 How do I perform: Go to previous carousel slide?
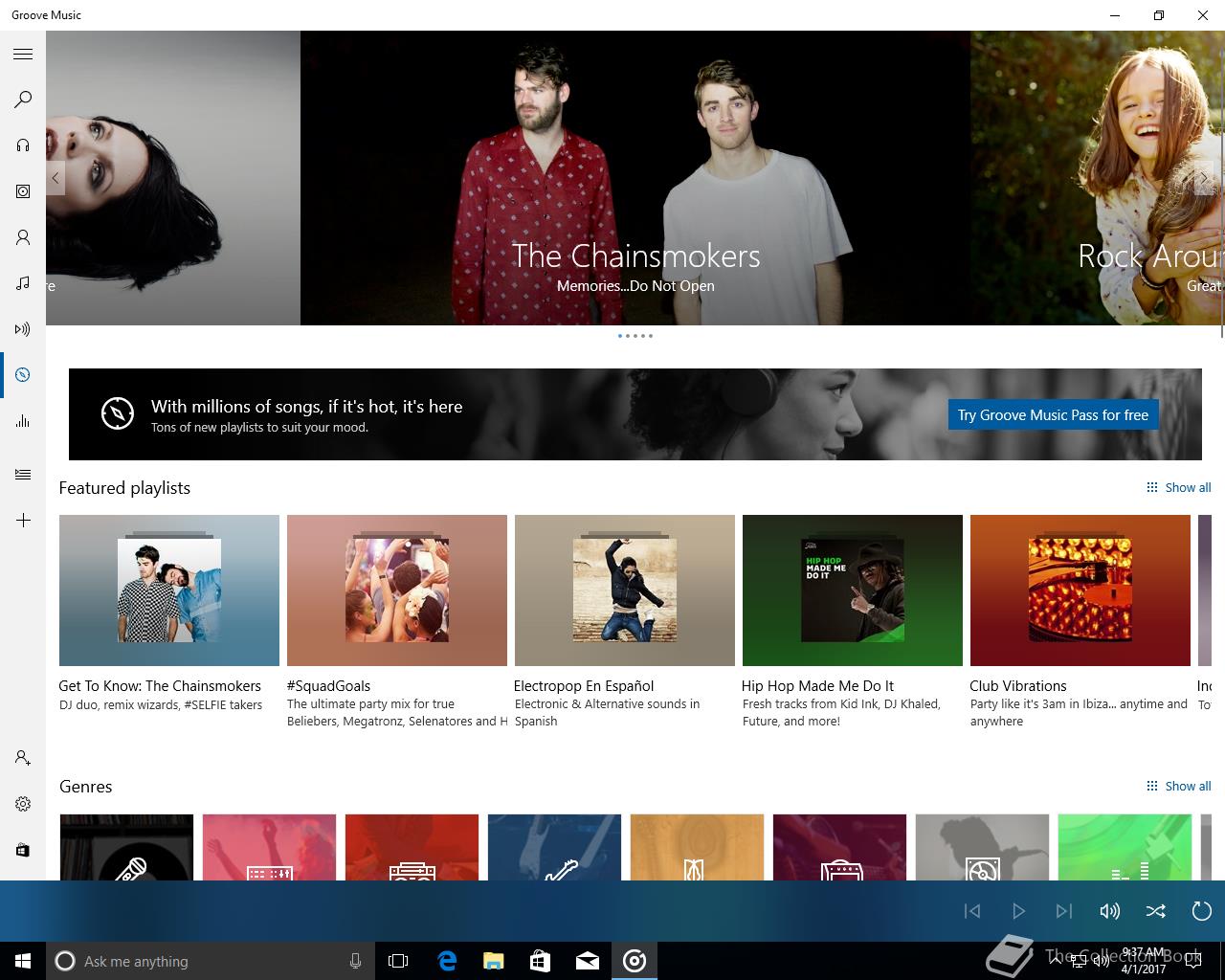(x=56, y=178)
